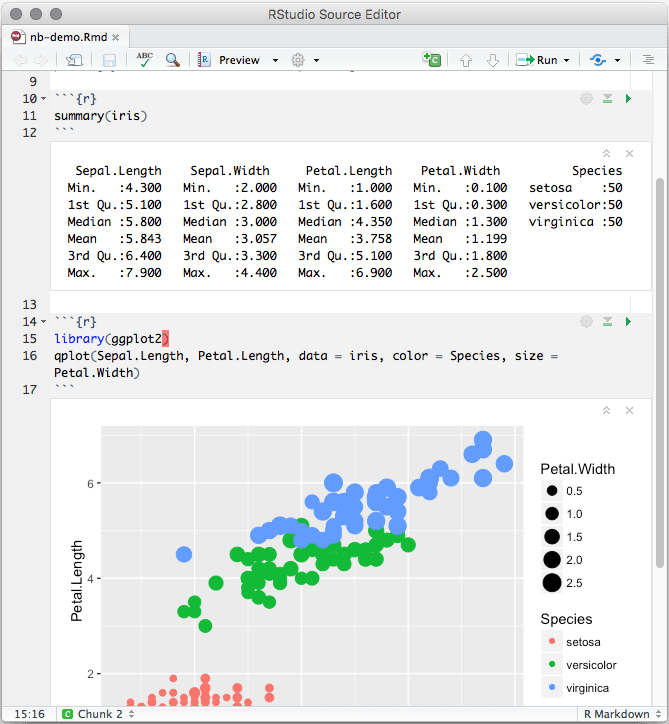
Task: Open chunk options for summary(iris) chunk
Action: pos(586,98)
